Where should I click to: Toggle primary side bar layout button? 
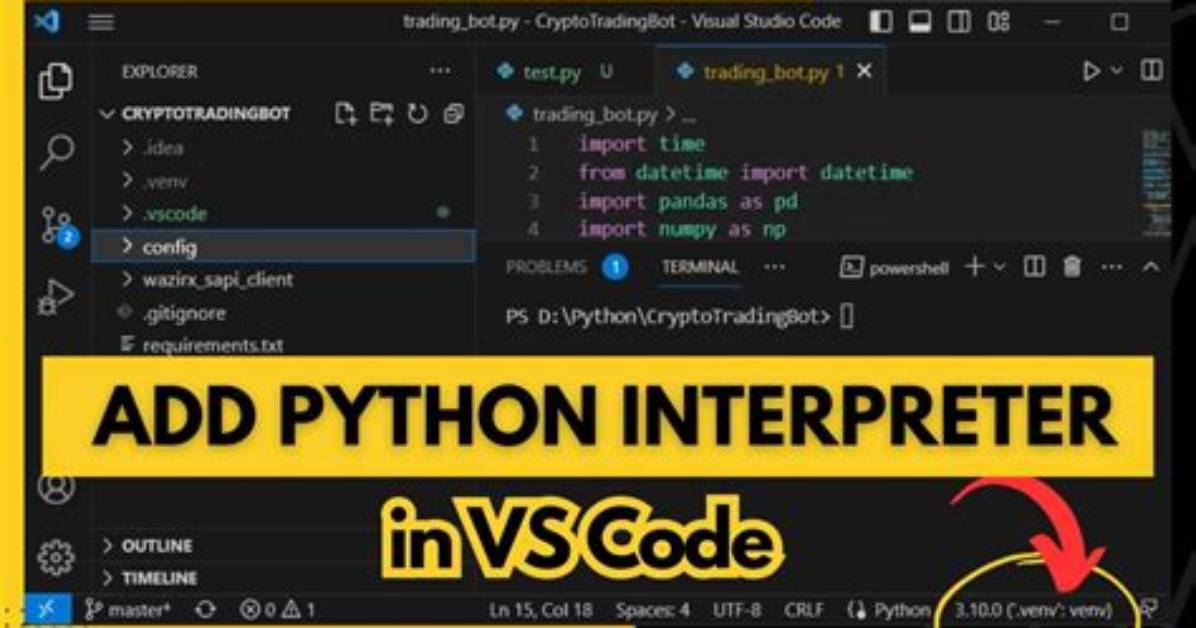(x=881, y=21)
